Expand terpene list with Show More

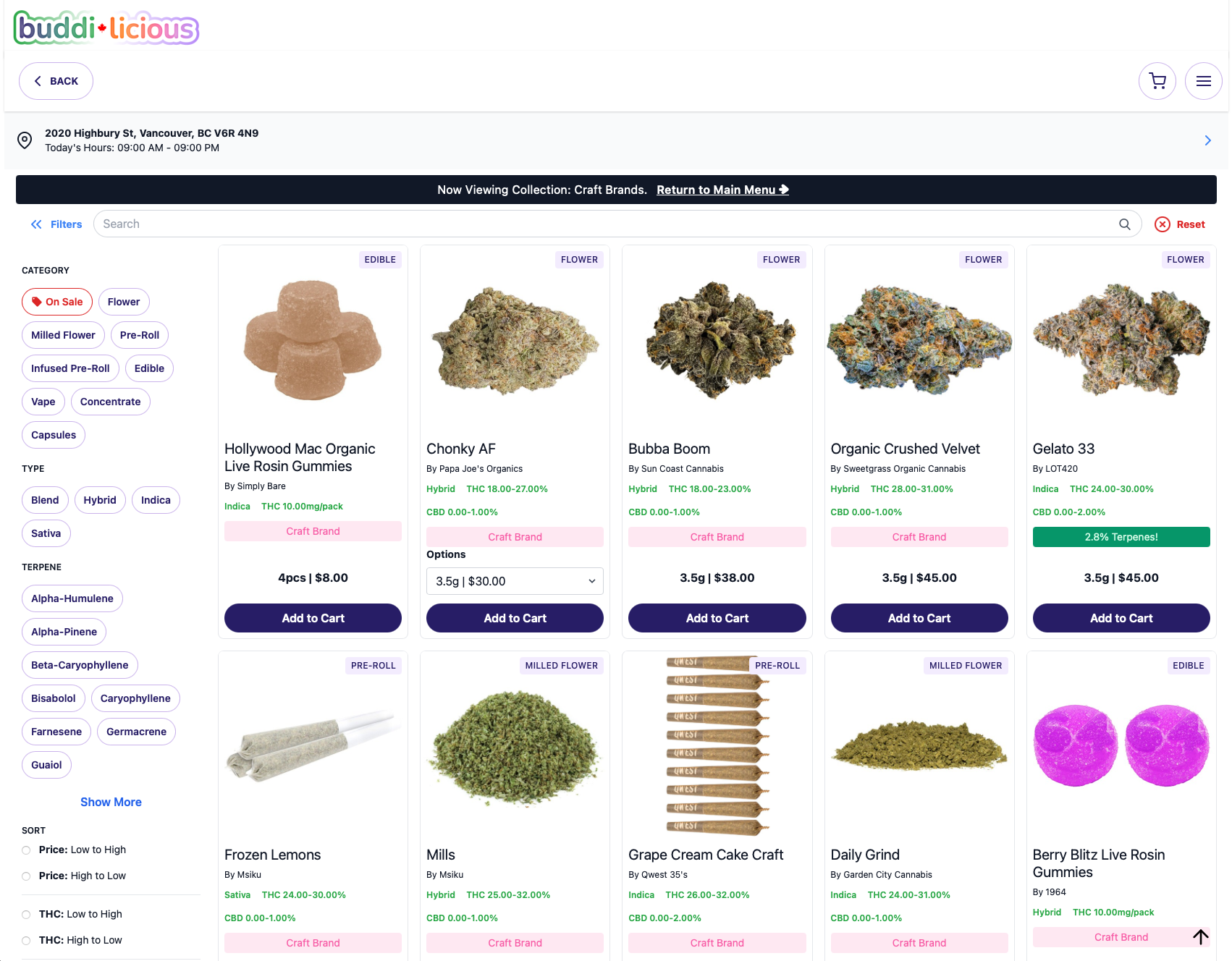111,802
